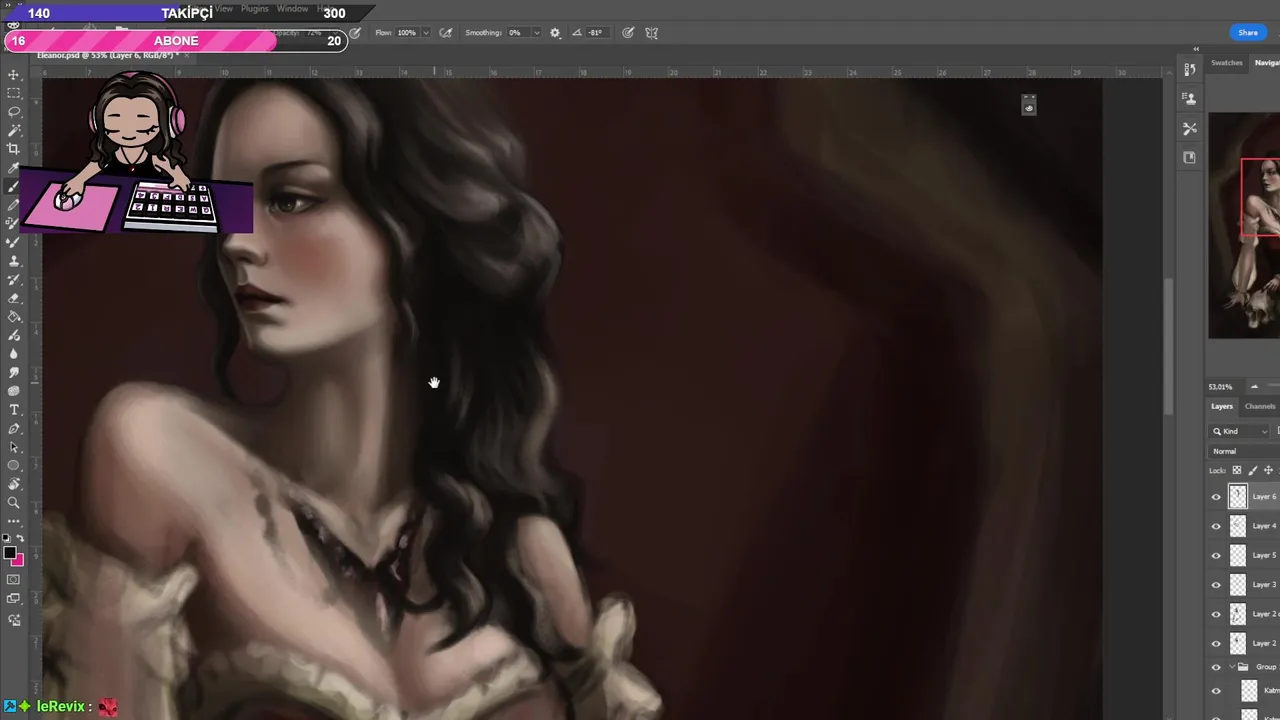Open the Edit Toolbar three-dots menu
This screenshot has width=1280, height=720.
[x=14, y=521]
